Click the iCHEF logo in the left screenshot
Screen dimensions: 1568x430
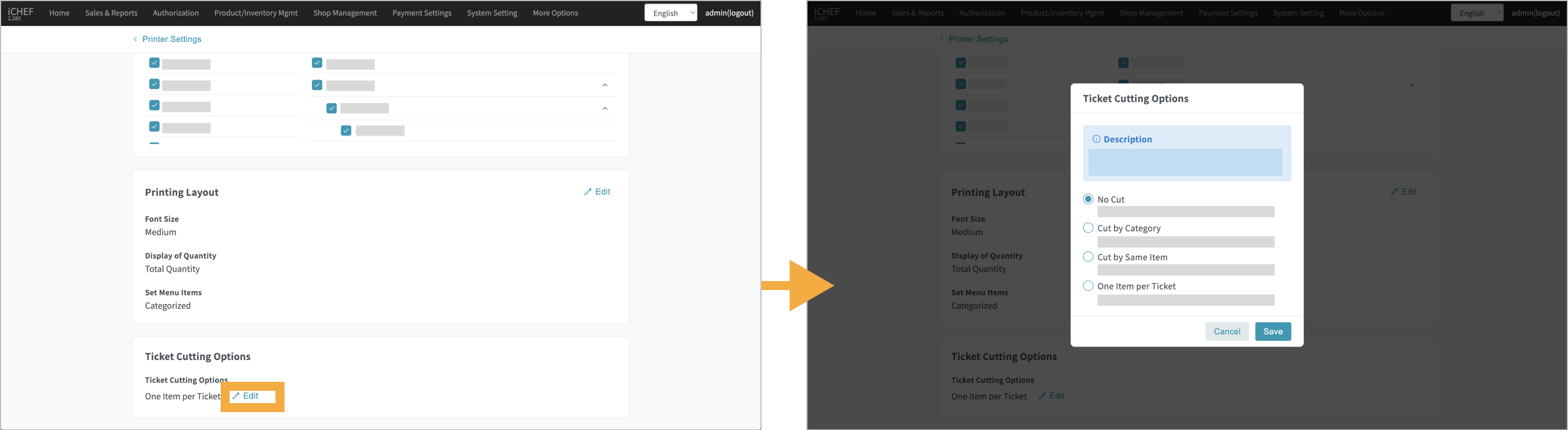coord(21,13)
